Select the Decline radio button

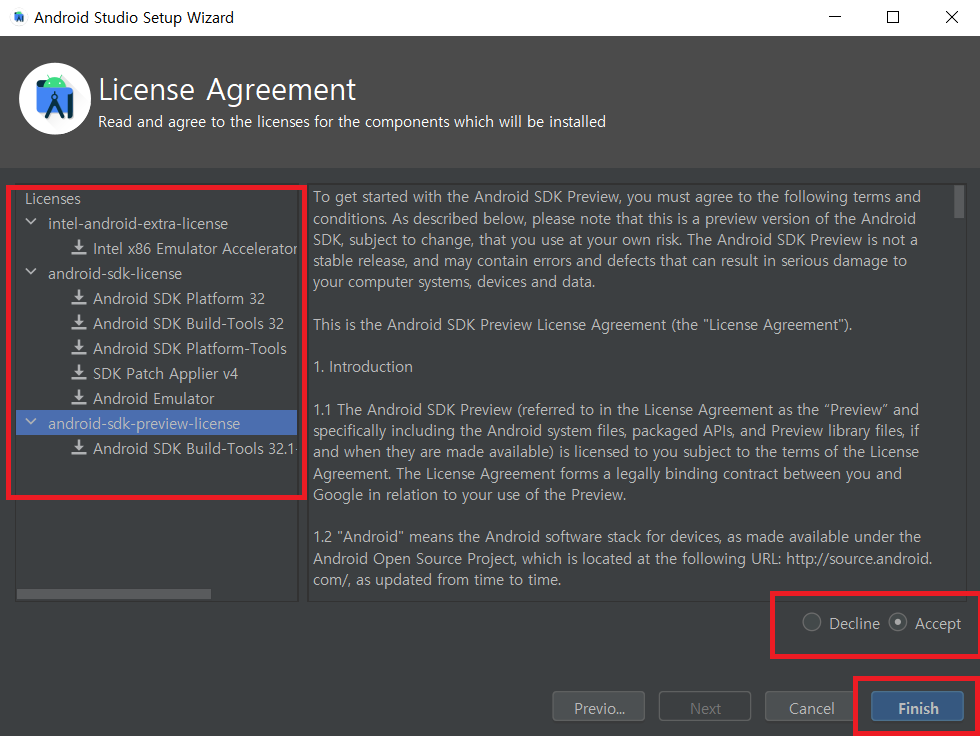point(811,622)
